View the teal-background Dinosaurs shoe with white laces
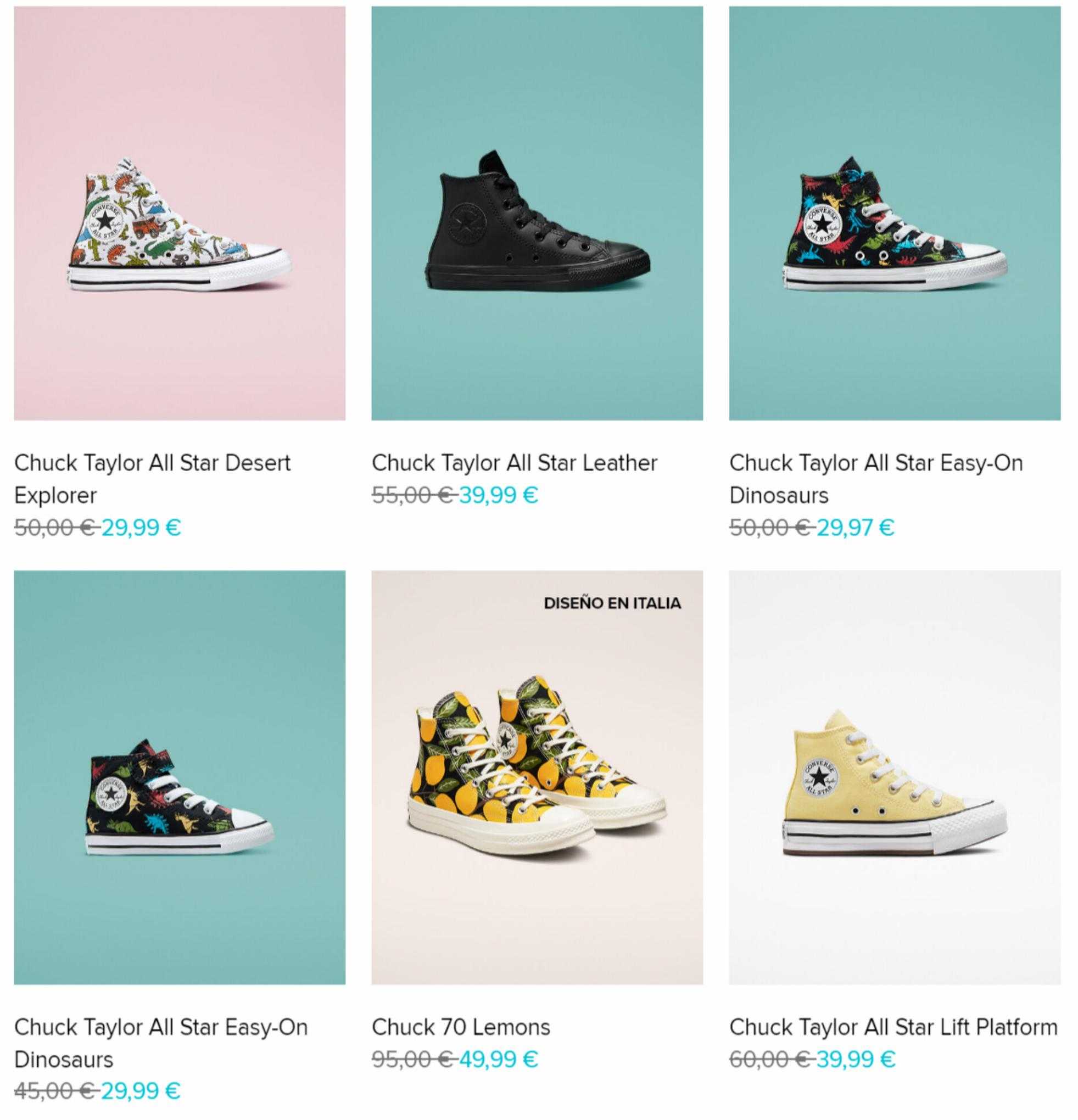This screenshot has width=1078, height=1120. pos(895,213)
